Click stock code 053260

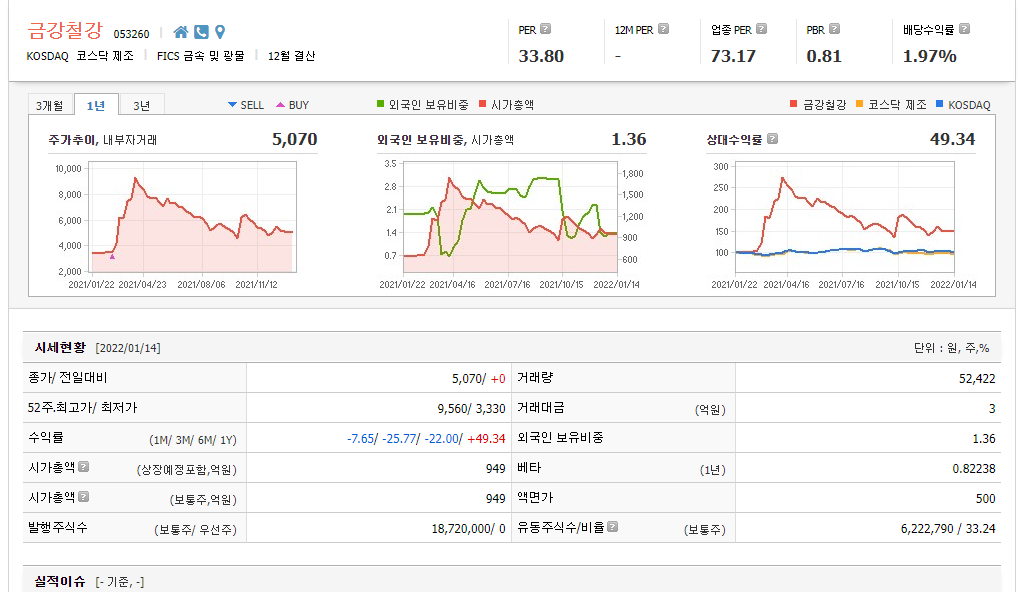tap(131, 34)
